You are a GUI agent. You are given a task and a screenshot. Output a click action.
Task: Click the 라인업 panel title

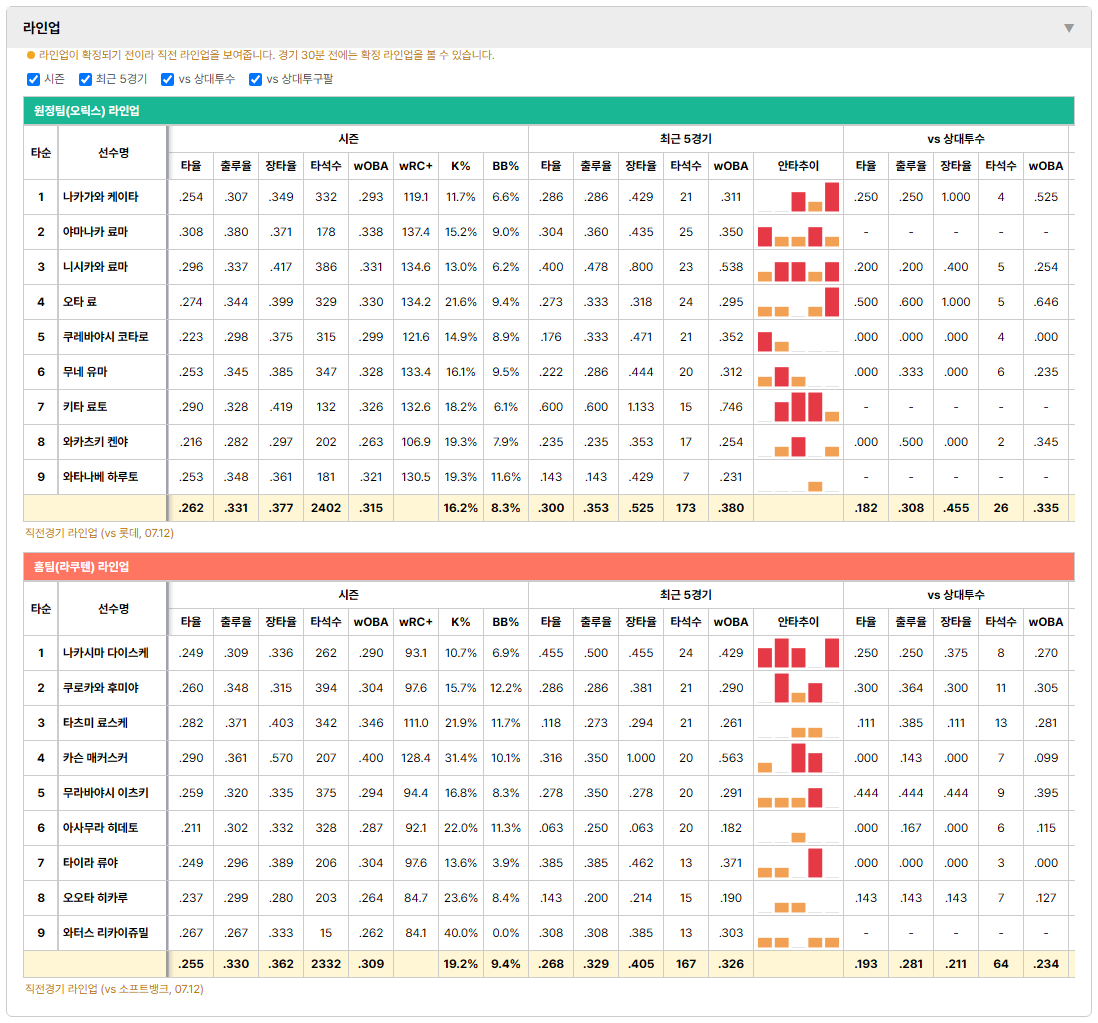[x=42, y=28]
